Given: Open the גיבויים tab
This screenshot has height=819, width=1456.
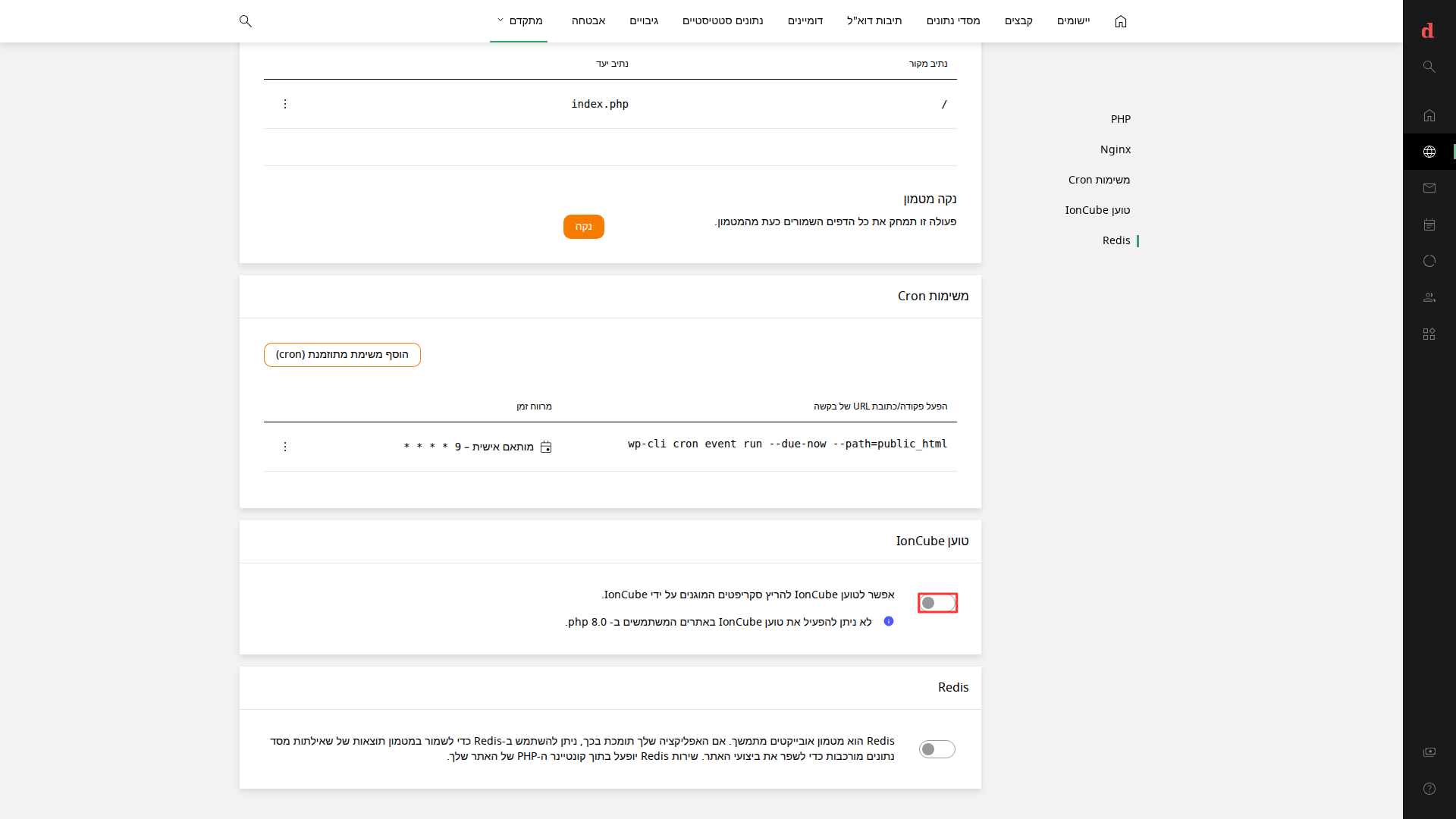Looking at the screenshot, I should (644, 21).
